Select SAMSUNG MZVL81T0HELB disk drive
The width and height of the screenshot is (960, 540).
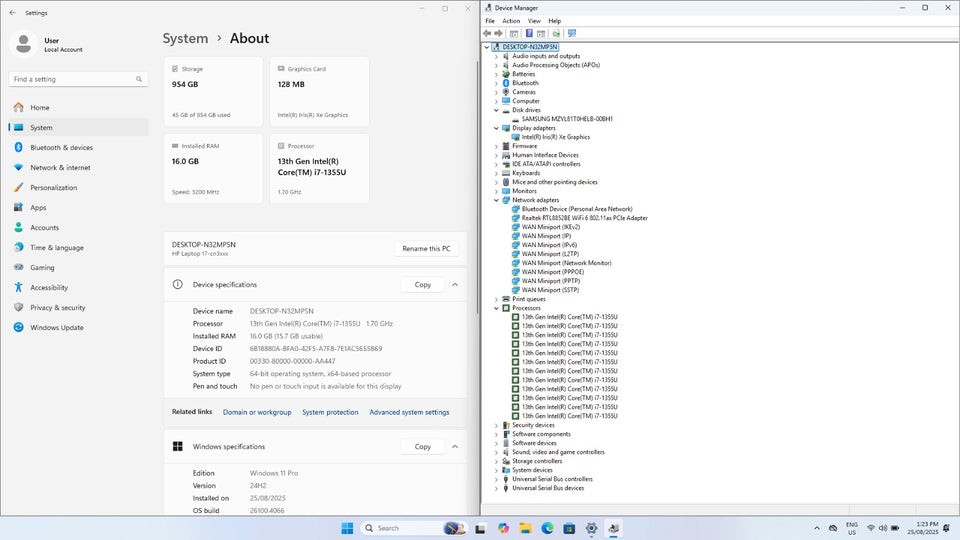567,119
